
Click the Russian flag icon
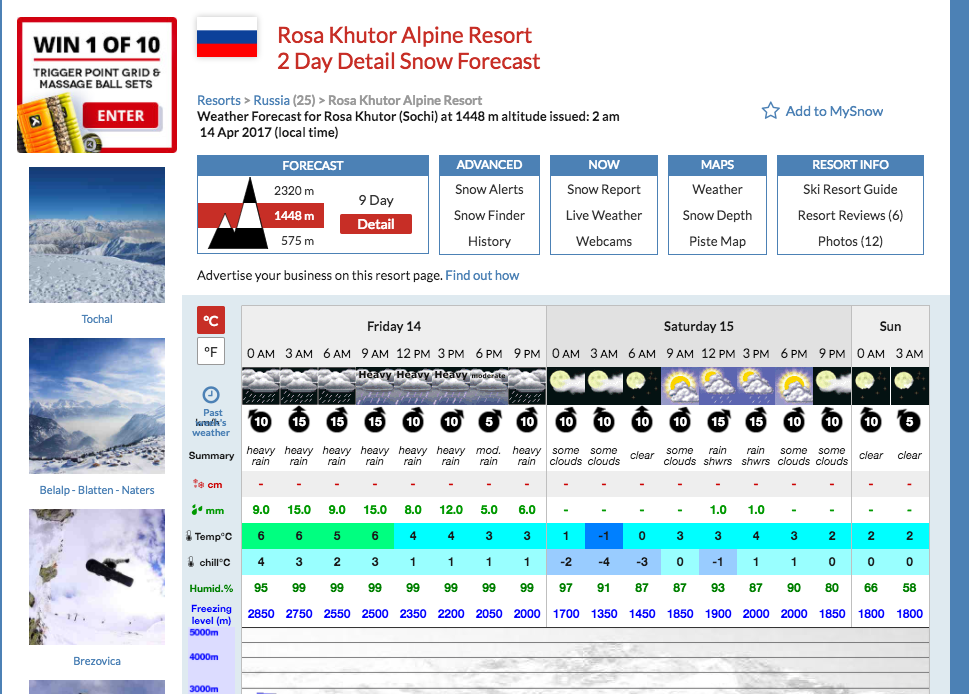pyautogui.click(x=227, y=37)
